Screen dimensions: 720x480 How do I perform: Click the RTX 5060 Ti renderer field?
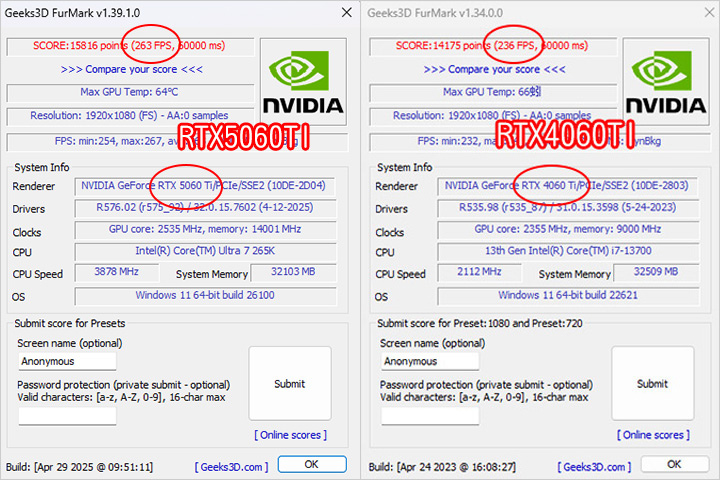[x=205, y=186]
